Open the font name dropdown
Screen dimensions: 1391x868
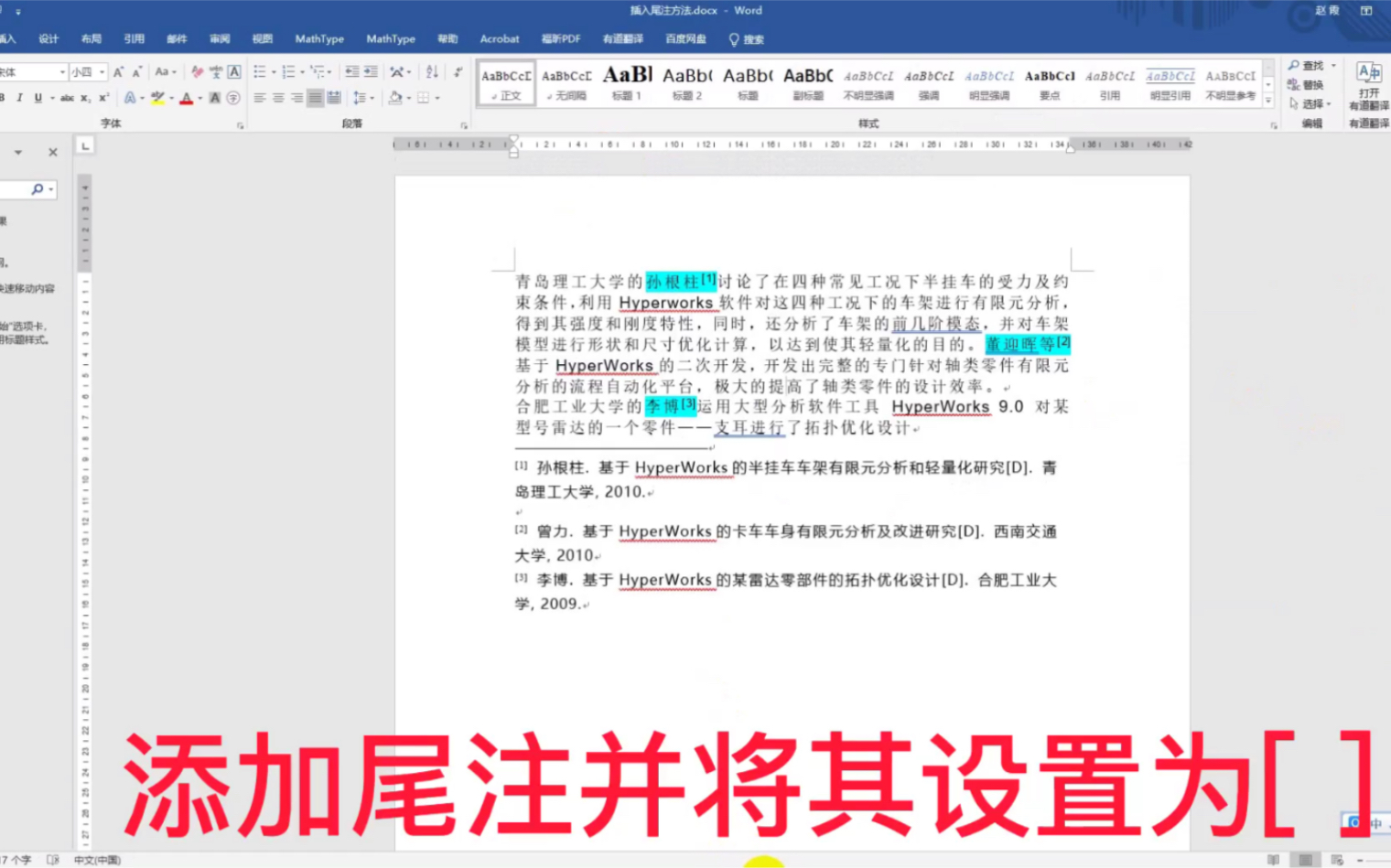(62, 72)
